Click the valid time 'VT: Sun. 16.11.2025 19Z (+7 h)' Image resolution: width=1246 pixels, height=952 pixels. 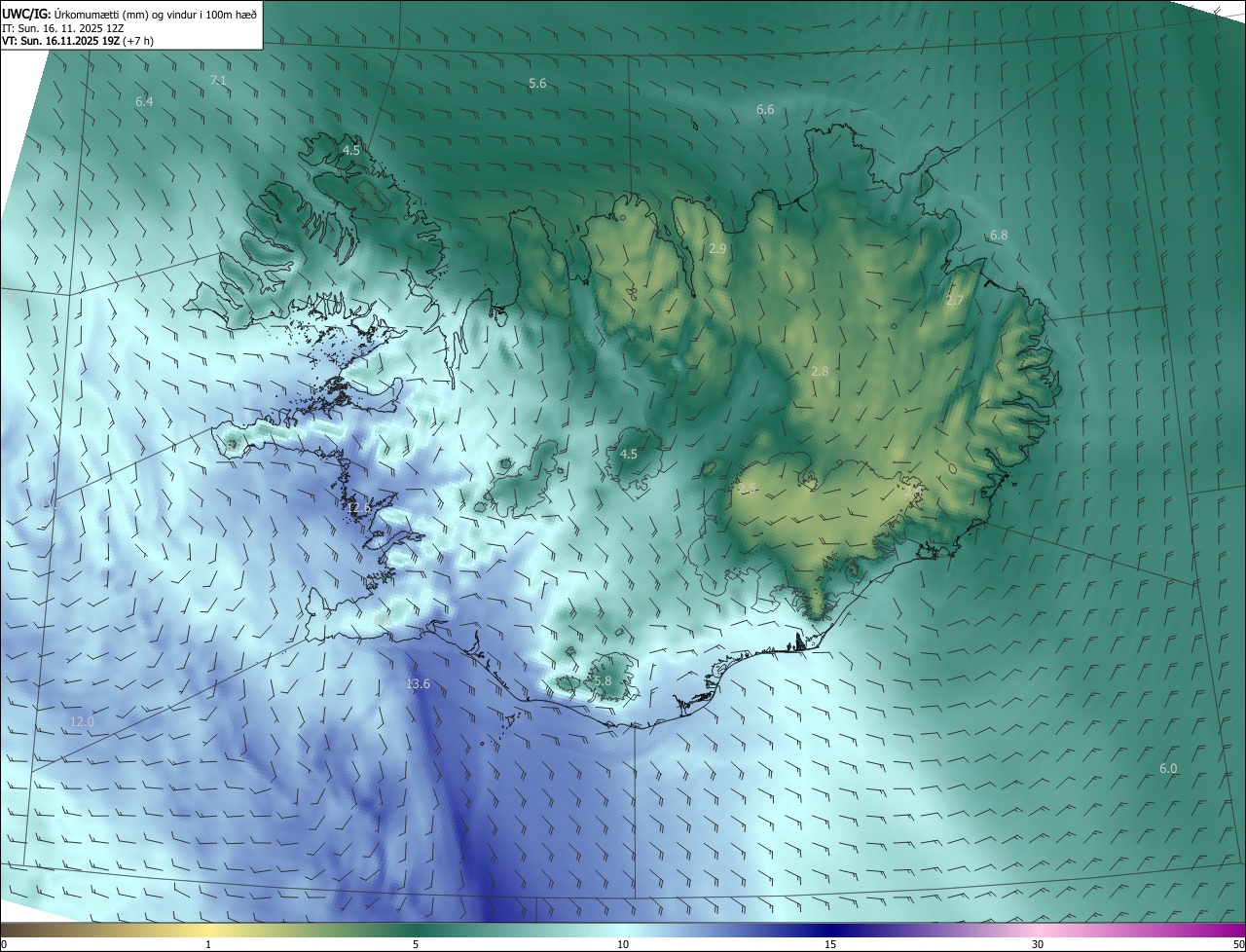click(x=78, y=40)
